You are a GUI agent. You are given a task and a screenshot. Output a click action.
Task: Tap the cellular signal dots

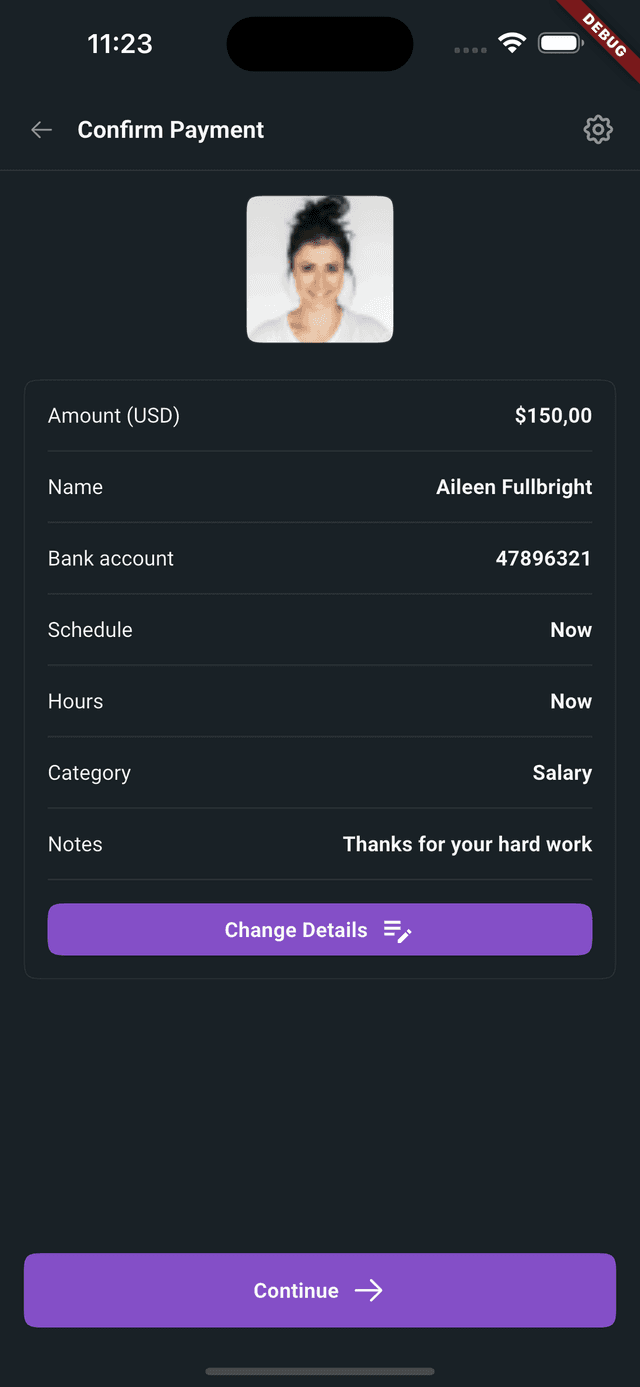(471, 49)
